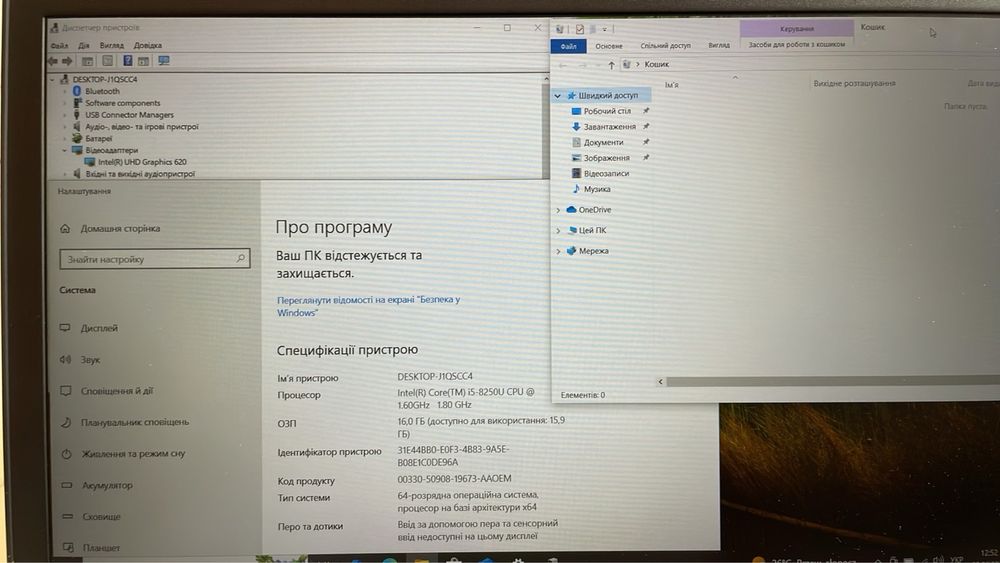Viewport: 1000px width, 563px height.
Task: Collapse the Відеоадаптери node
Action: click(64, 150)
